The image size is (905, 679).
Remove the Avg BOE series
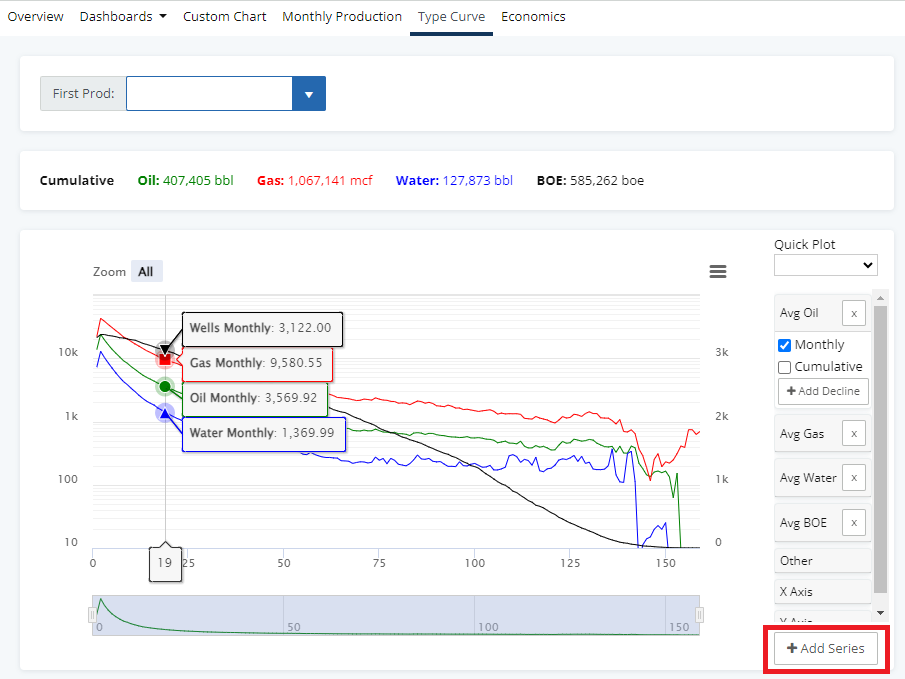(x=854, y=523)
